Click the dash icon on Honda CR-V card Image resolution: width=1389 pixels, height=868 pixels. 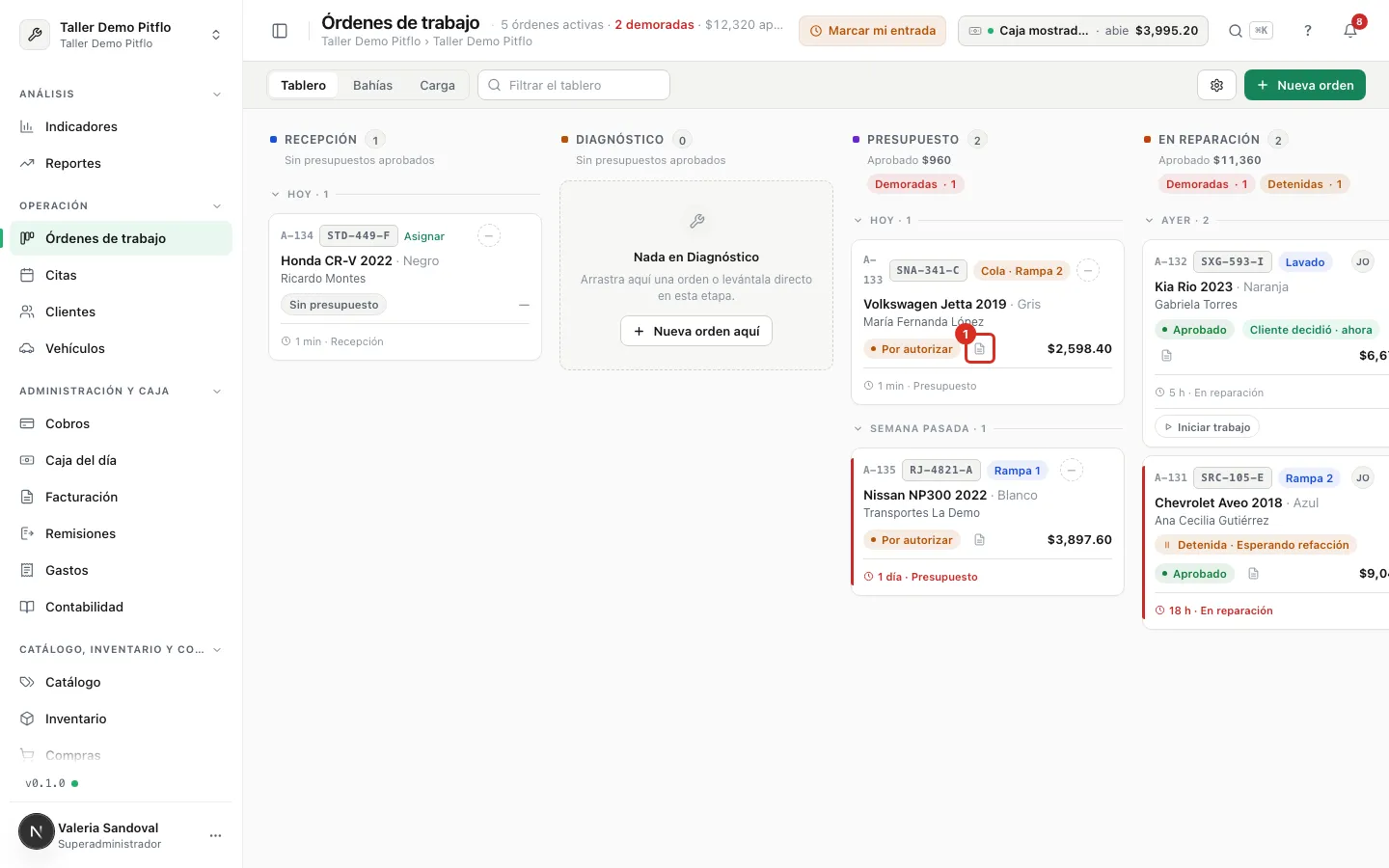(x=524, y=305)
